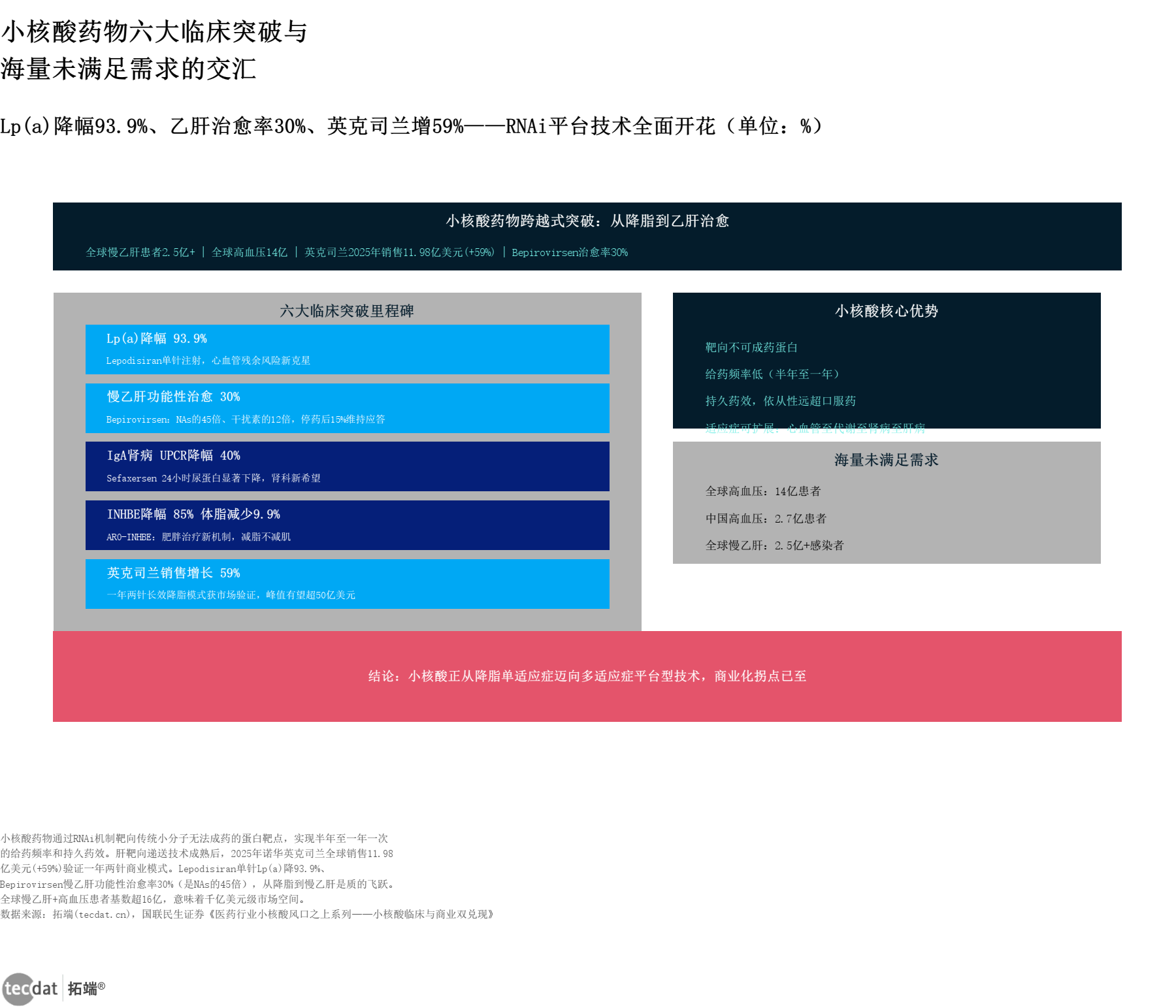
Task: Select the '英克司兰销售增长 59%' card
Action: click(348, 584)
